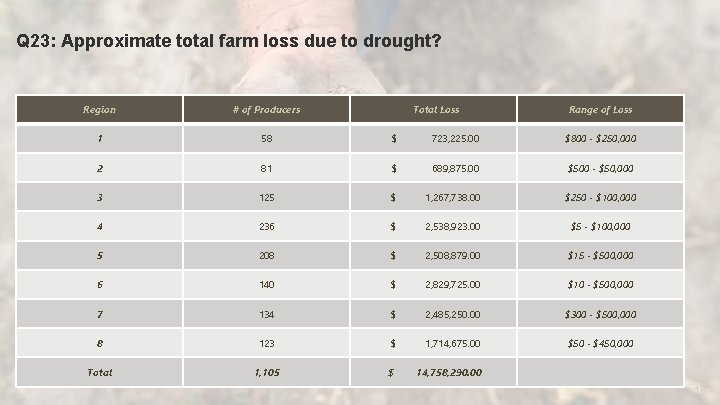
Task: Click the Total row label
Action: (99, 372)
